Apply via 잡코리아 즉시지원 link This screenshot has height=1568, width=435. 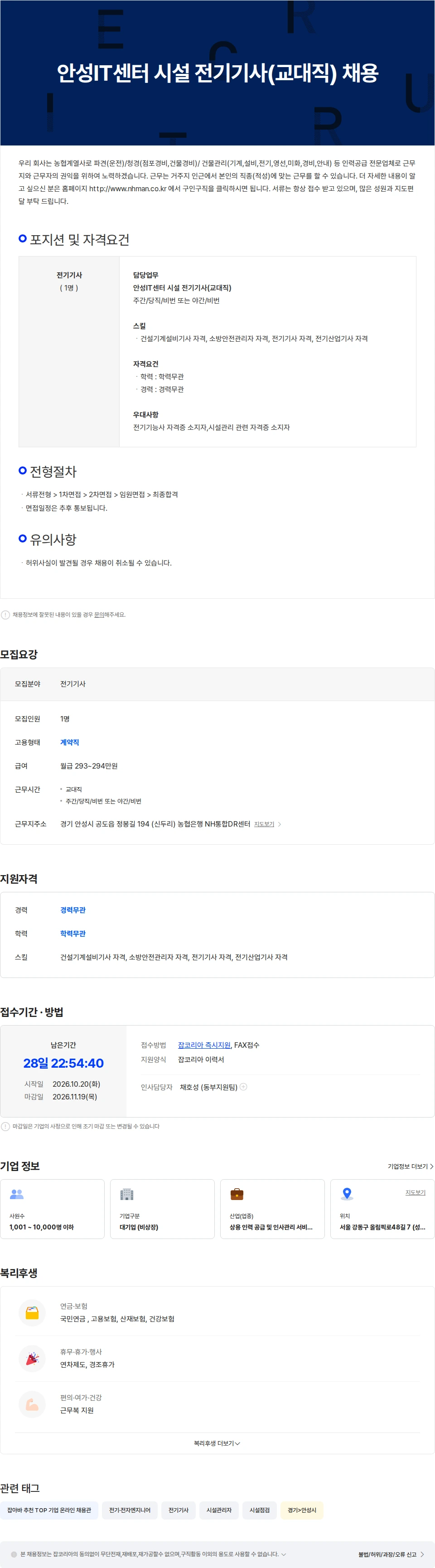tap(204, 1045)
